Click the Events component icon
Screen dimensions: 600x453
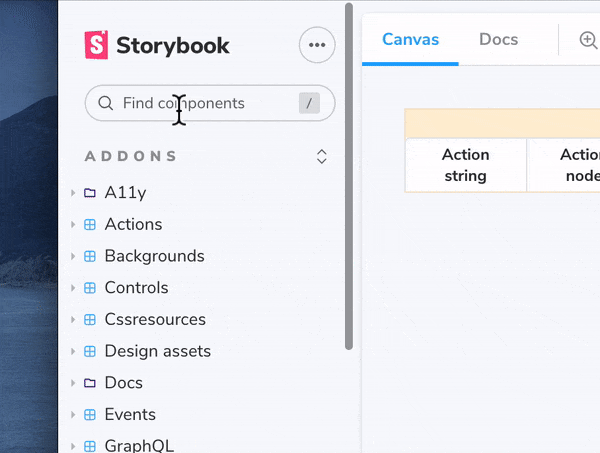(x=90, y=414)
